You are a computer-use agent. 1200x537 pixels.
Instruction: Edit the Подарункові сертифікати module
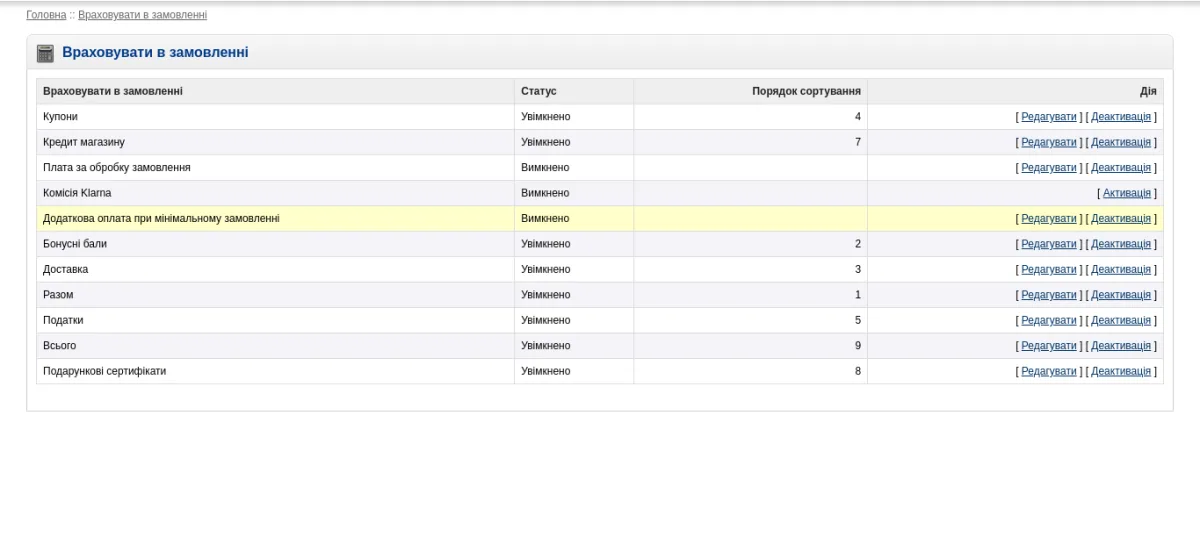[x=1049, y=371]
